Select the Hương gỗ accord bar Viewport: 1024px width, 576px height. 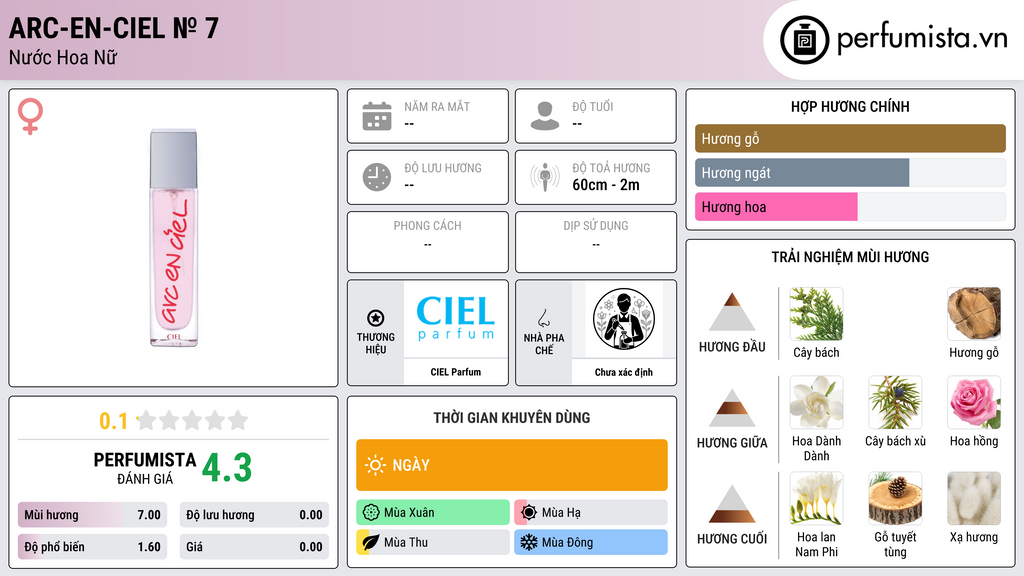tap(850, 138)
